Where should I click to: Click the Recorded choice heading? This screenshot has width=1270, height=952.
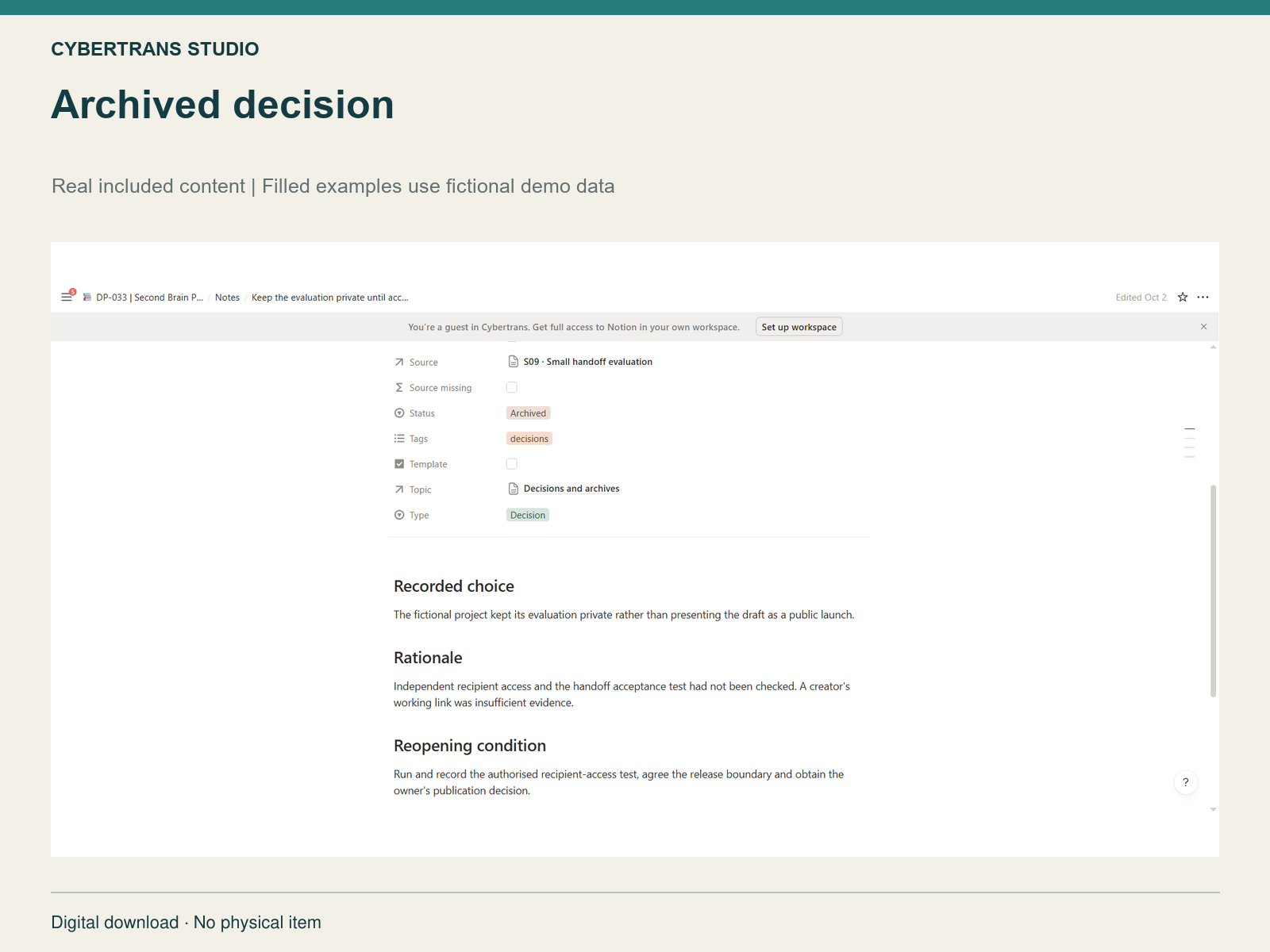point(454,586)
